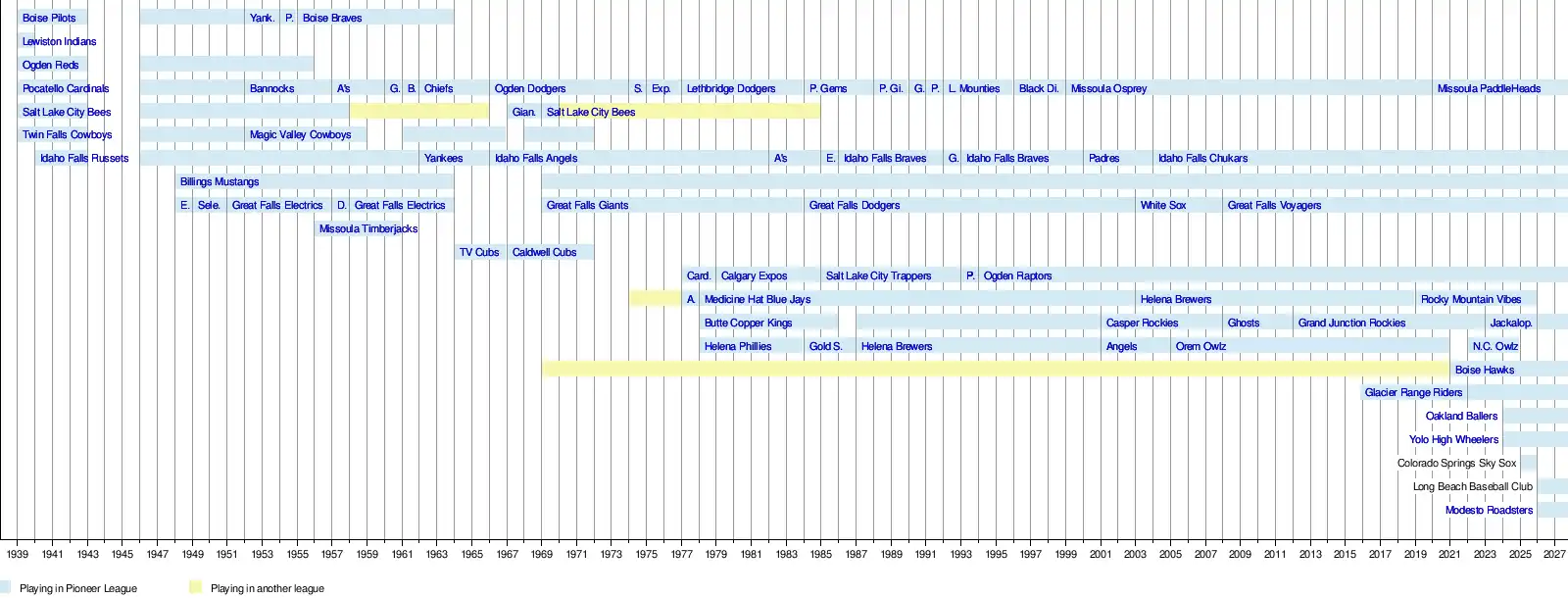Image resolution: width=1568 pixels, height=598 pixels.
Task: Click the Grand Junction Rockies link
Action: [x=1351, y=324]
